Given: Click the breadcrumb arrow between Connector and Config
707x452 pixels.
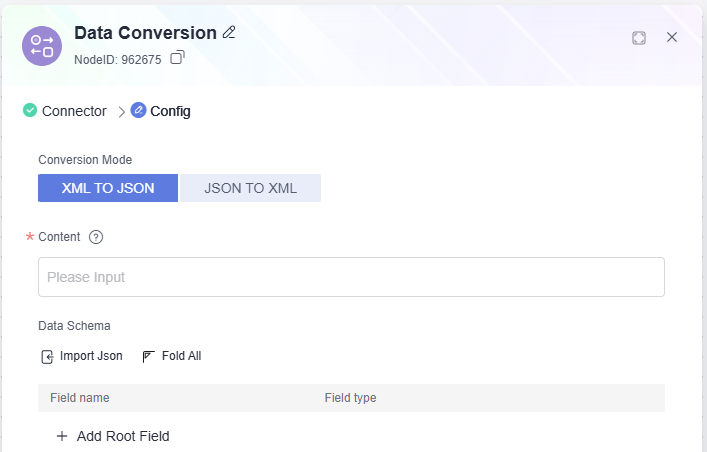Looking at the screenshot, I should click(121, 112).
